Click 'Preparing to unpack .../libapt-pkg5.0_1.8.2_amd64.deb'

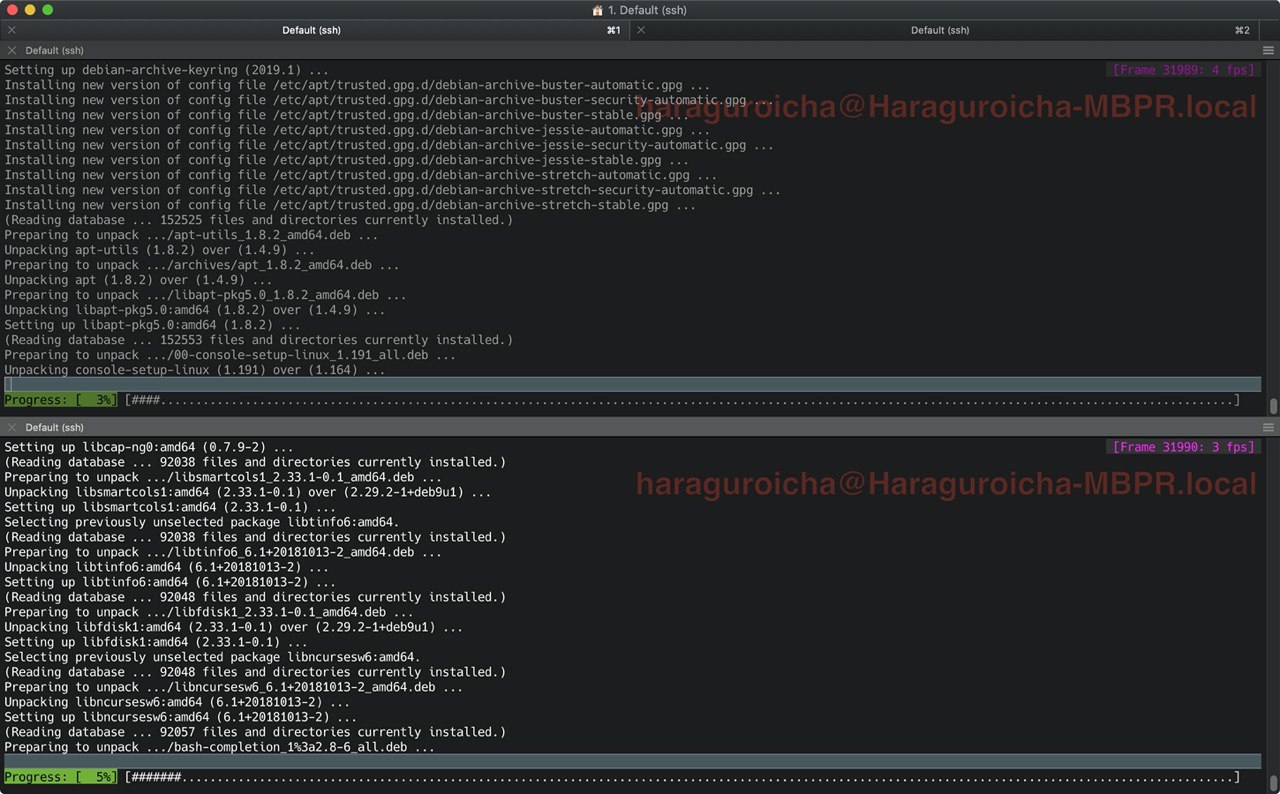[x=205, y=295]
